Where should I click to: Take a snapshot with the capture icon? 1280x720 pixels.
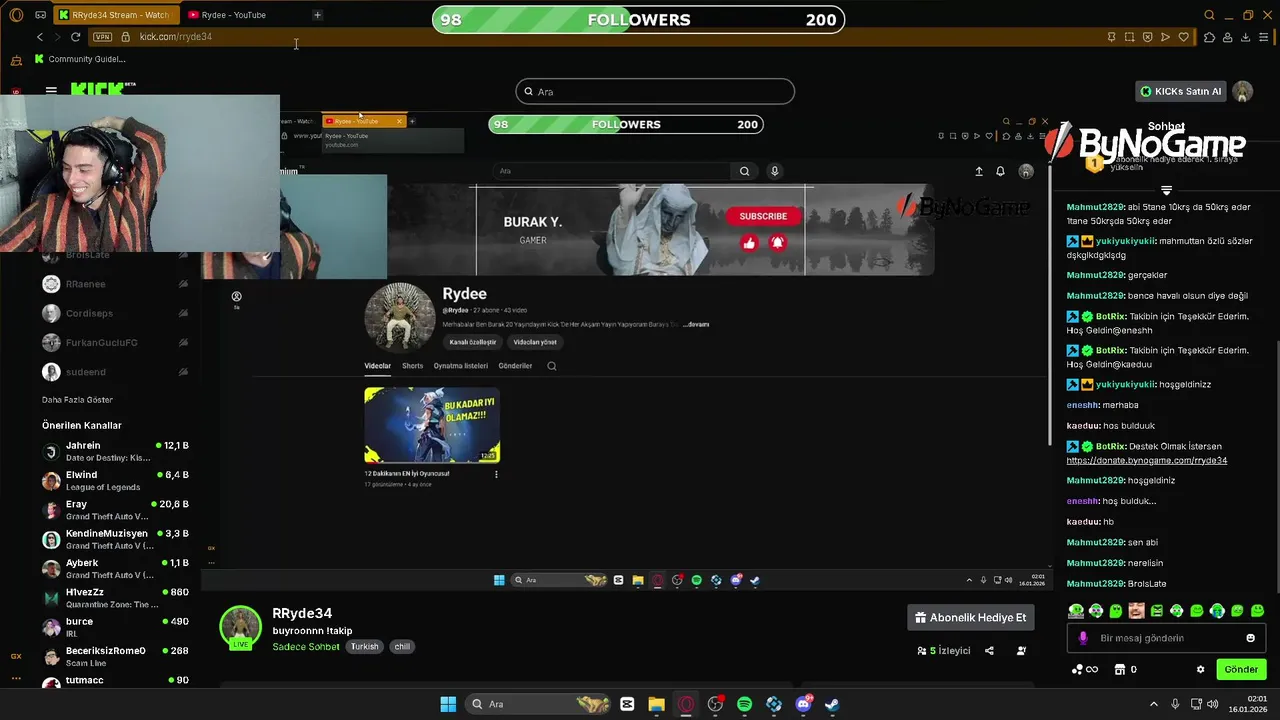(1129, 37)
